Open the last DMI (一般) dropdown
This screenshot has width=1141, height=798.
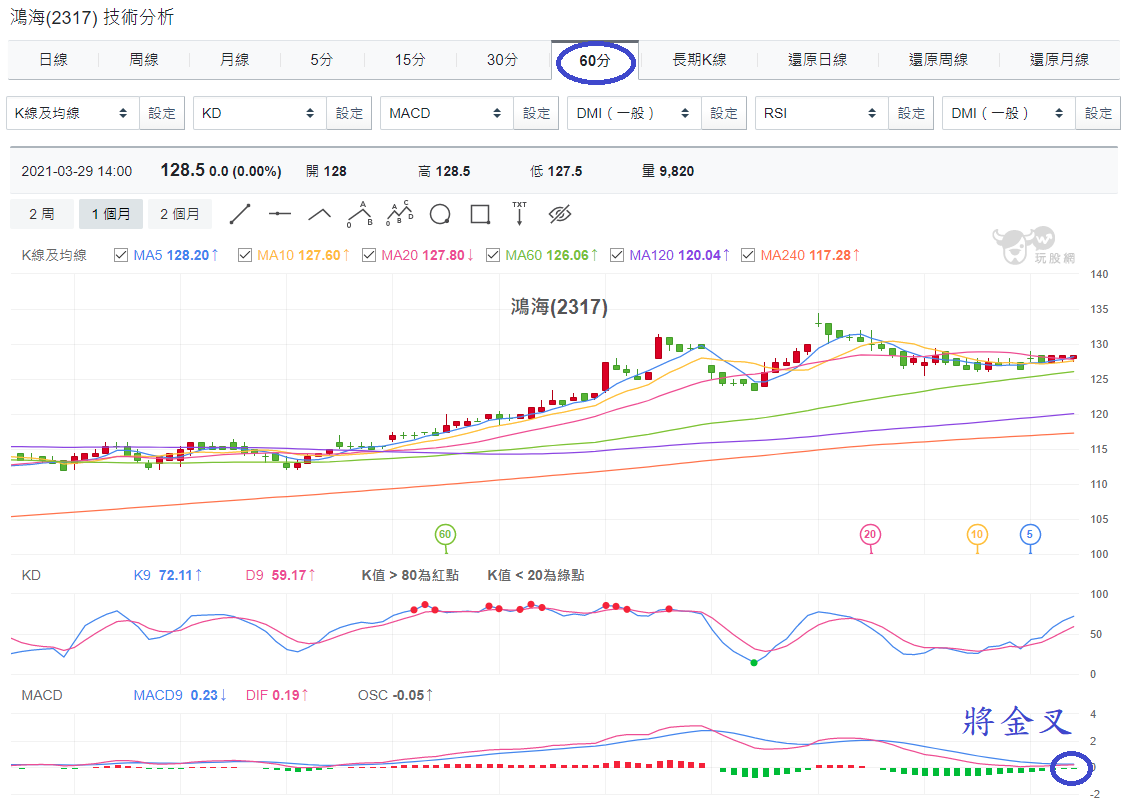point(1009,113)
